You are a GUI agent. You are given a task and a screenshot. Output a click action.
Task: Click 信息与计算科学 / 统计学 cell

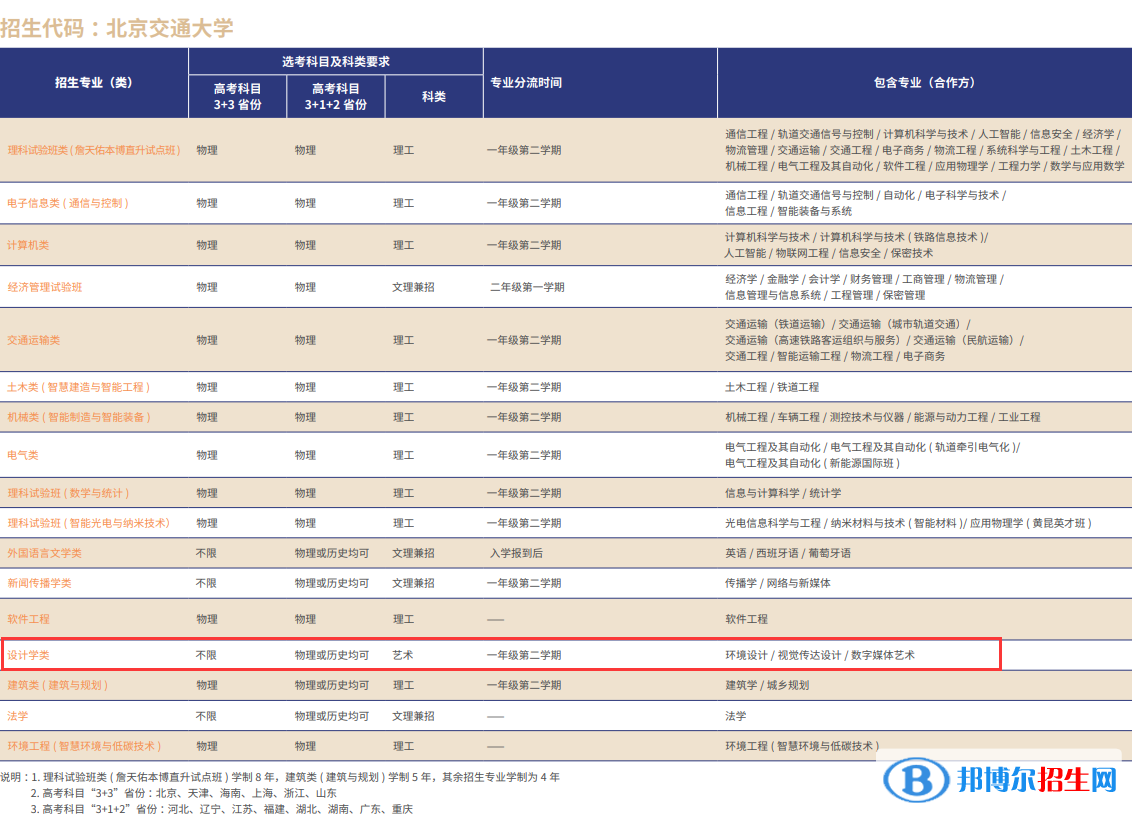click(x=783, y=493)
